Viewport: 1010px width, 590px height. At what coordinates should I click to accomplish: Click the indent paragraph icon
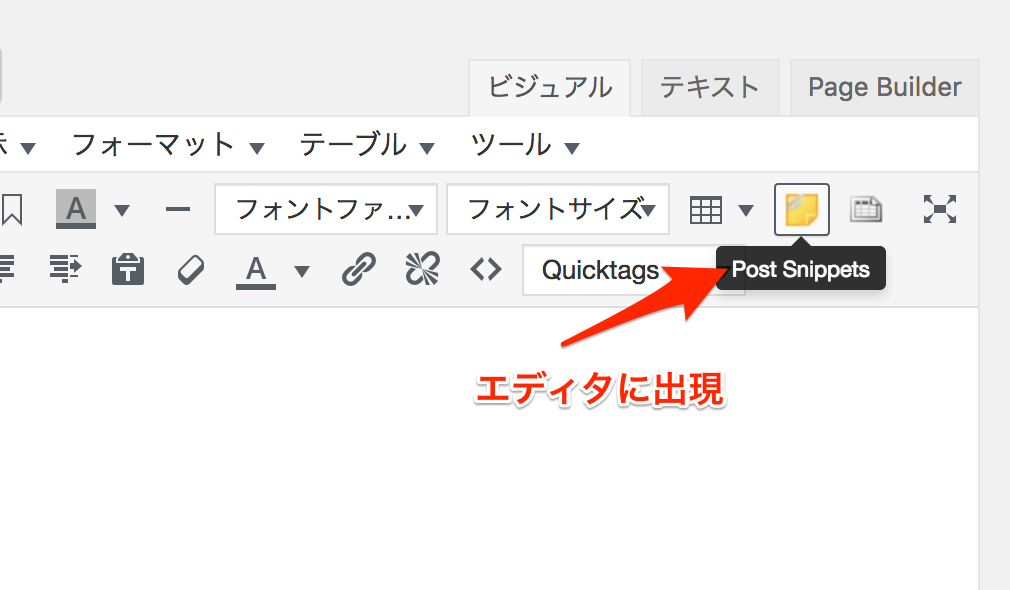click(65, 269)
